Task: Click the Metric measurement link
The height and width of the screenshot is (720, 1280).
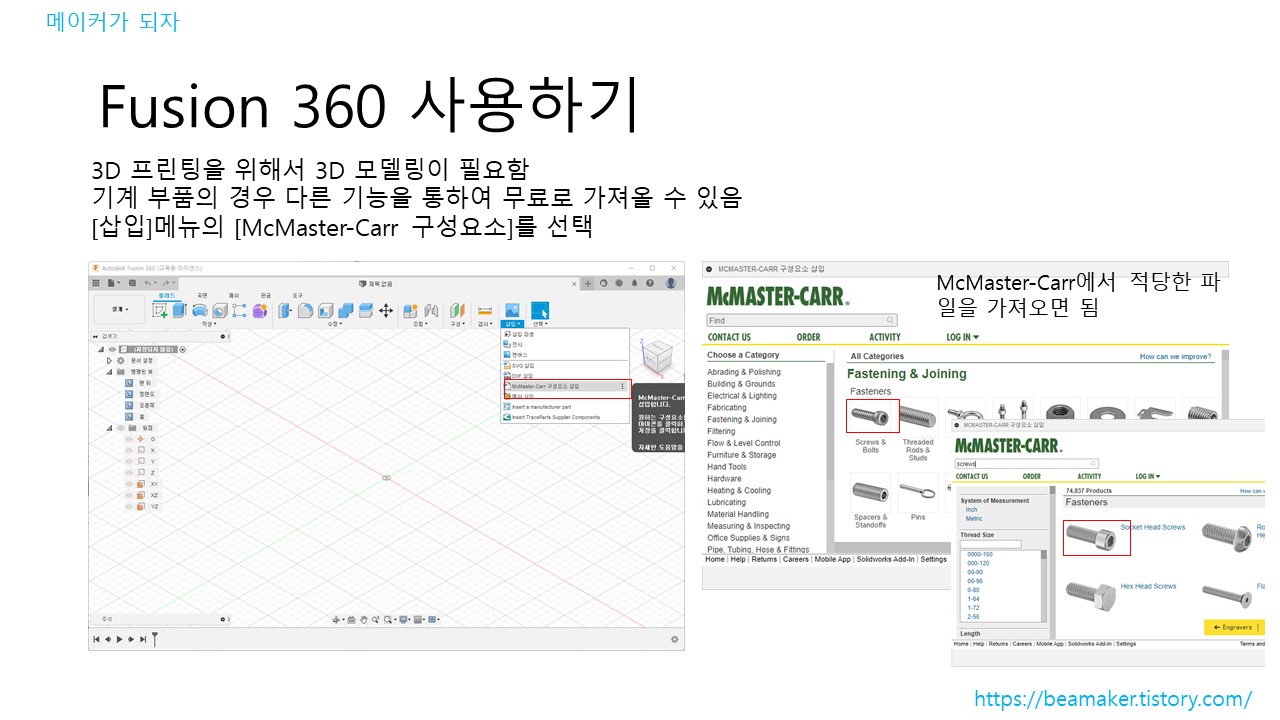Action: point(974,518)
